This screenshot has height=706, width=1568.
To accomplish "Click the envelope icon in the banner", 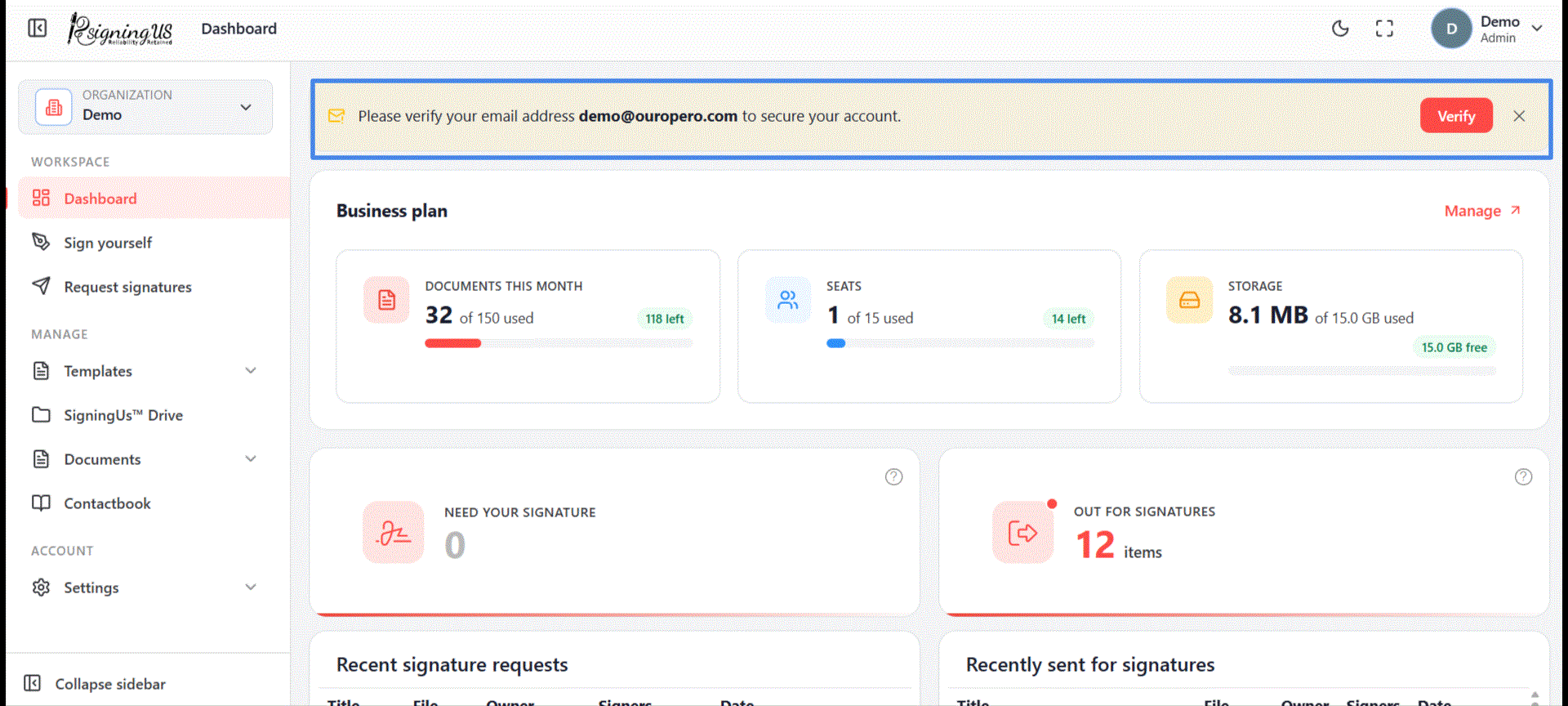I will click(x=336, y=116).
